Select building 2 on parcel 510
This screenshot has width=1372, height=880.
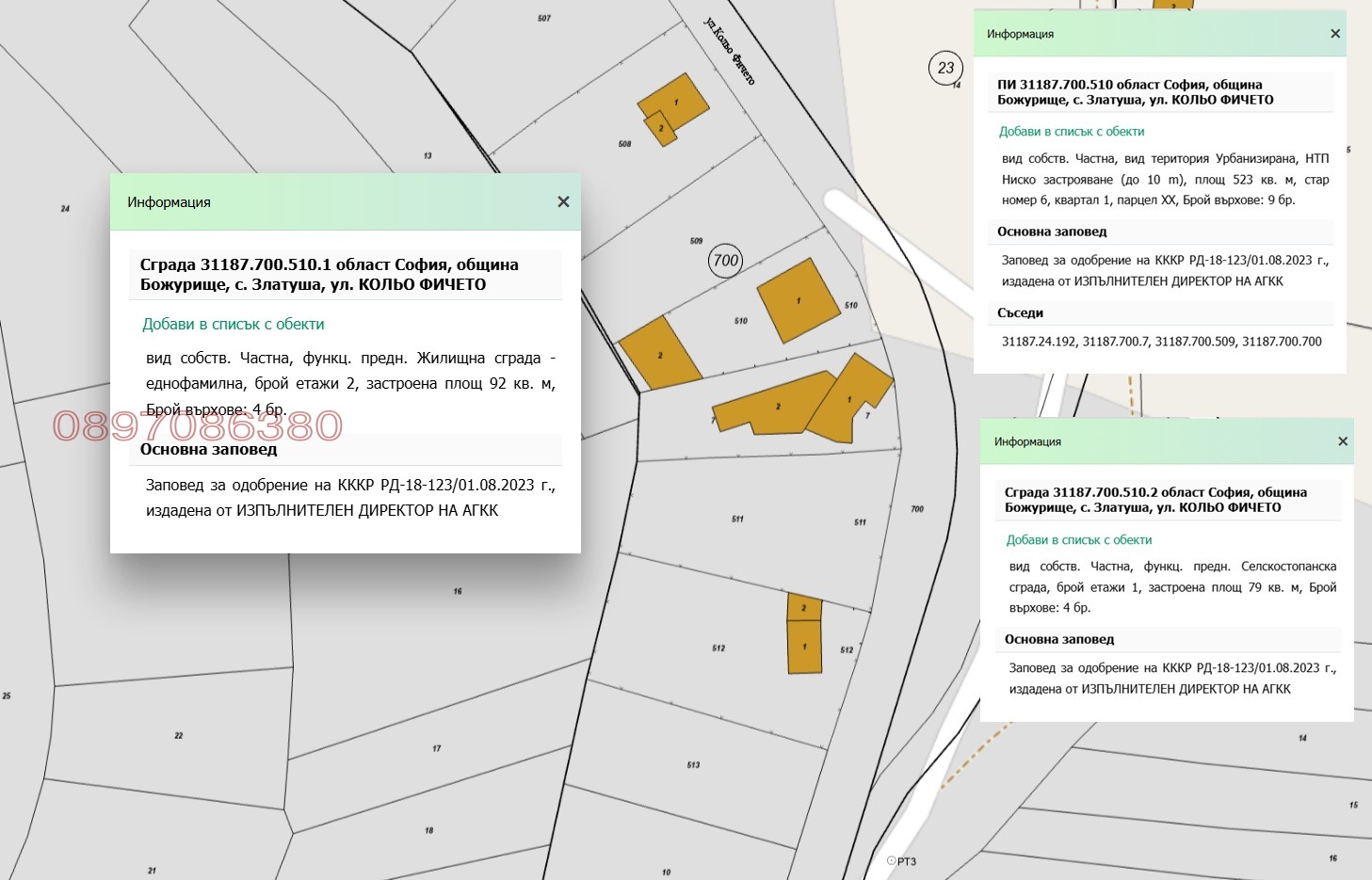pos(660,353)
